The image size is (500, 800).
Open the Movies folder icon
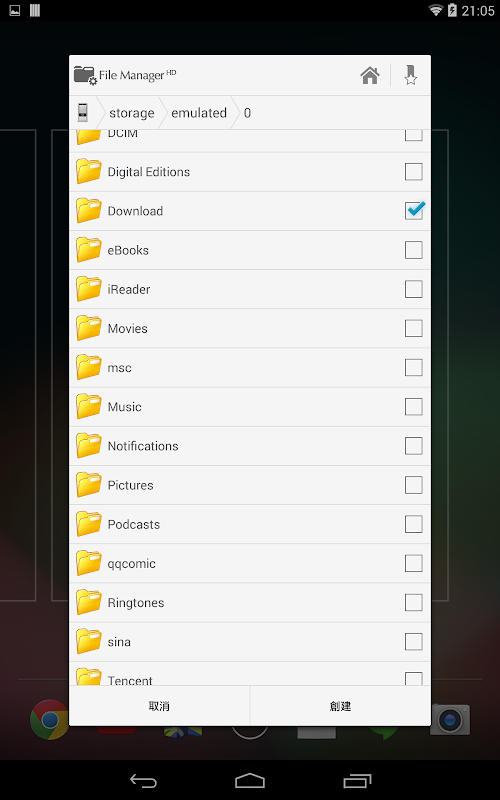pos(89,328)
